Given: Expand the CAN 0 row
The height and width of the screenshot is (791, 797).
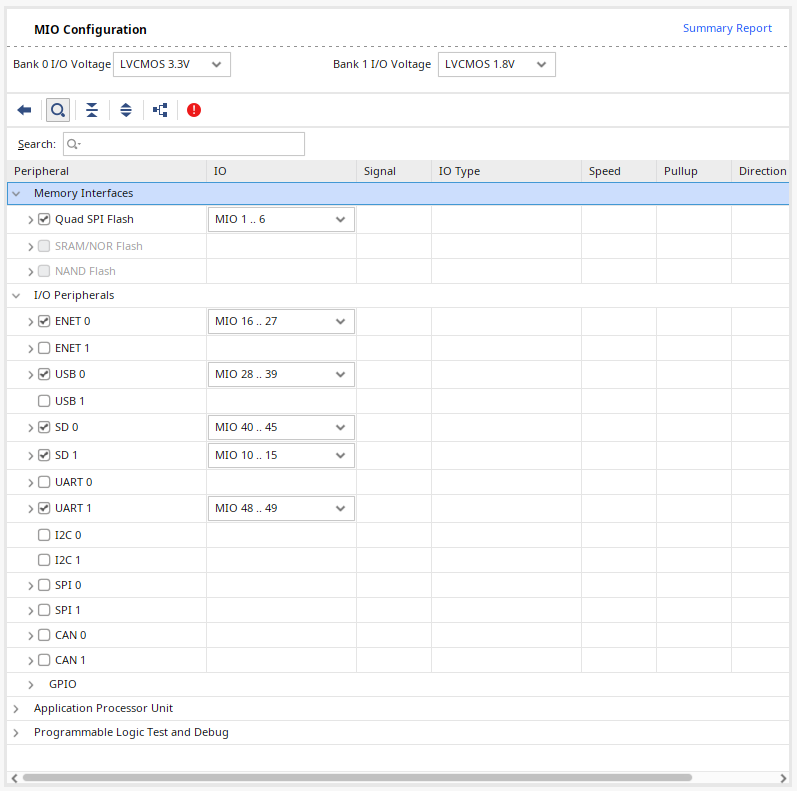Looking at the screenshot, I should (30, 635).
